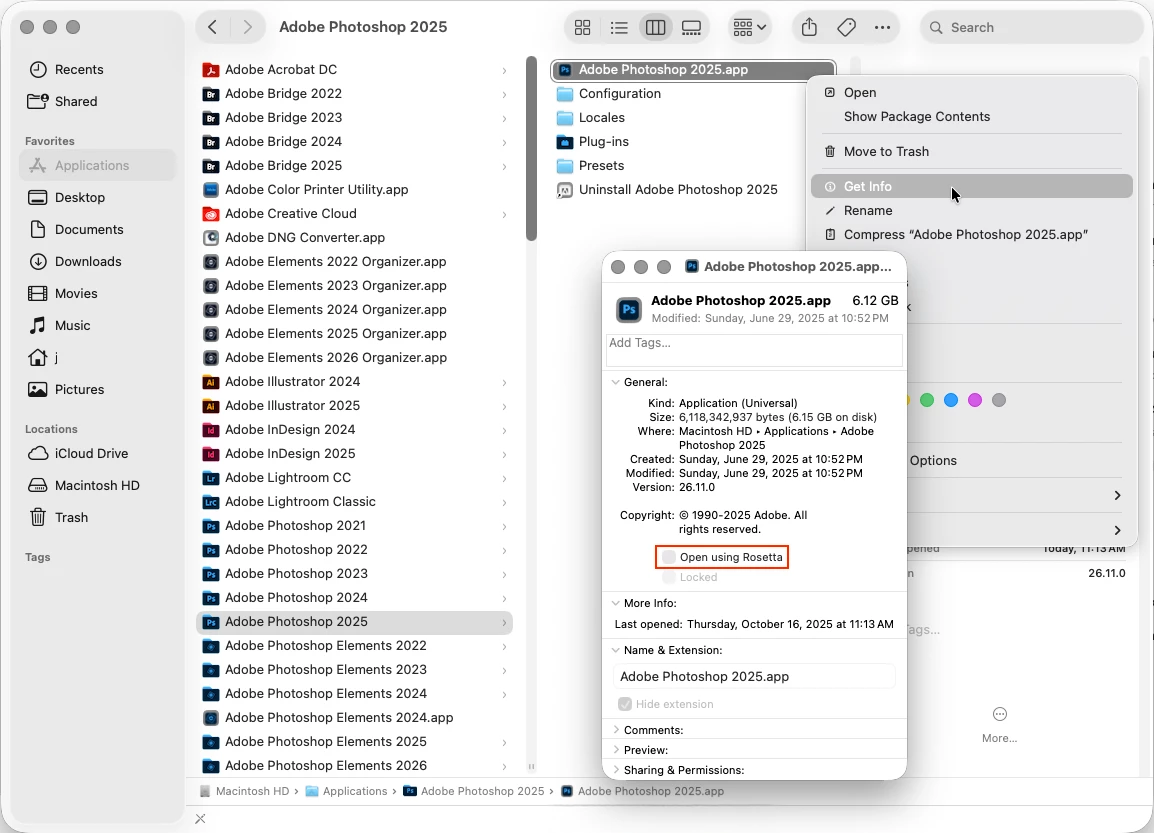Choose Get Info in context menu
The height and width of the screenshot is (833, 1154).
pyautogui.click(x=971, y=186)
